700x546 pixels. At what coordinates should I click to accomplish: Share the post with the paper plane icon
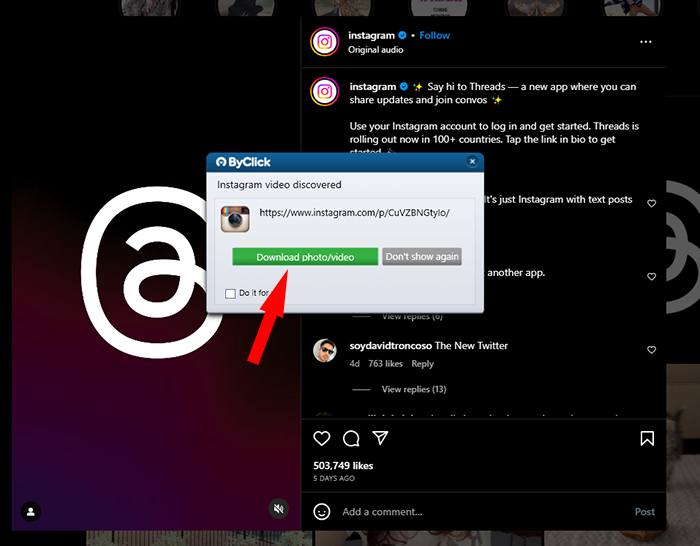pos(380,438)
